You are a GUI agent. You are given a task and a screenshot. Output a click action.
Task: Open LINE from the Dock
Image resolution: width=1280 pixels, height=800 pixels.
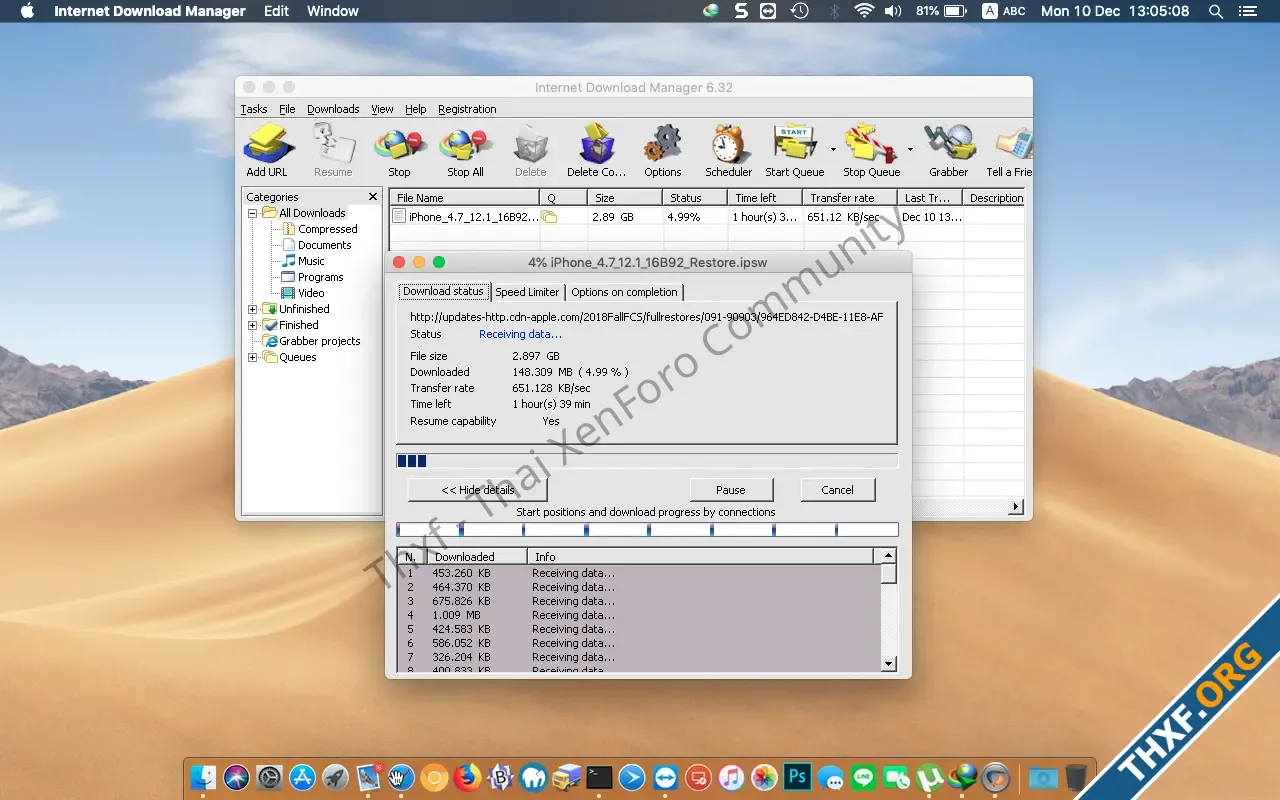click(x=864, y=777)
